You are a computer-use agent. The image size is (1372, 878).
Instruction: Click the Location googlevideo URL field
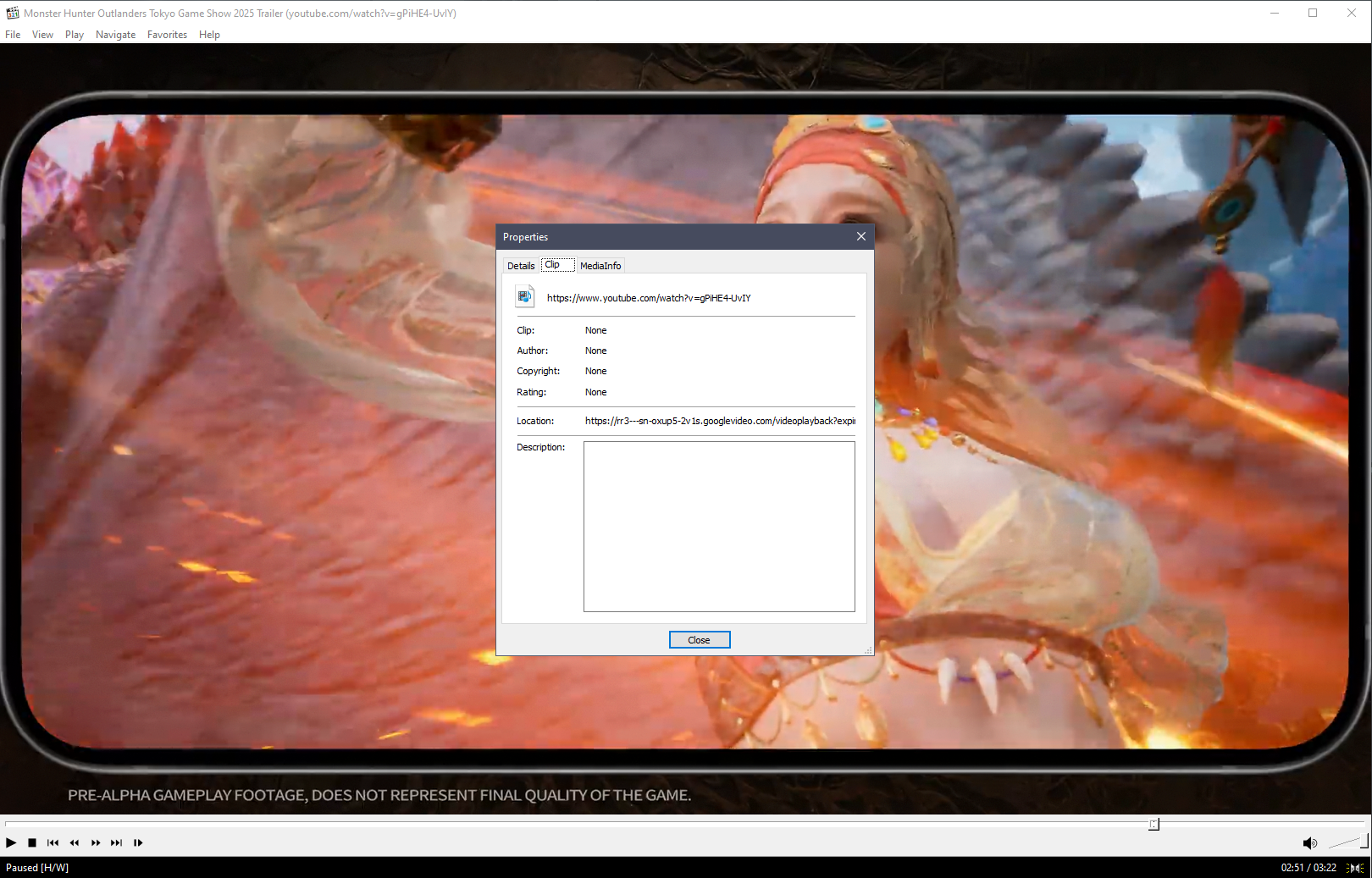[x=720, y=421]
